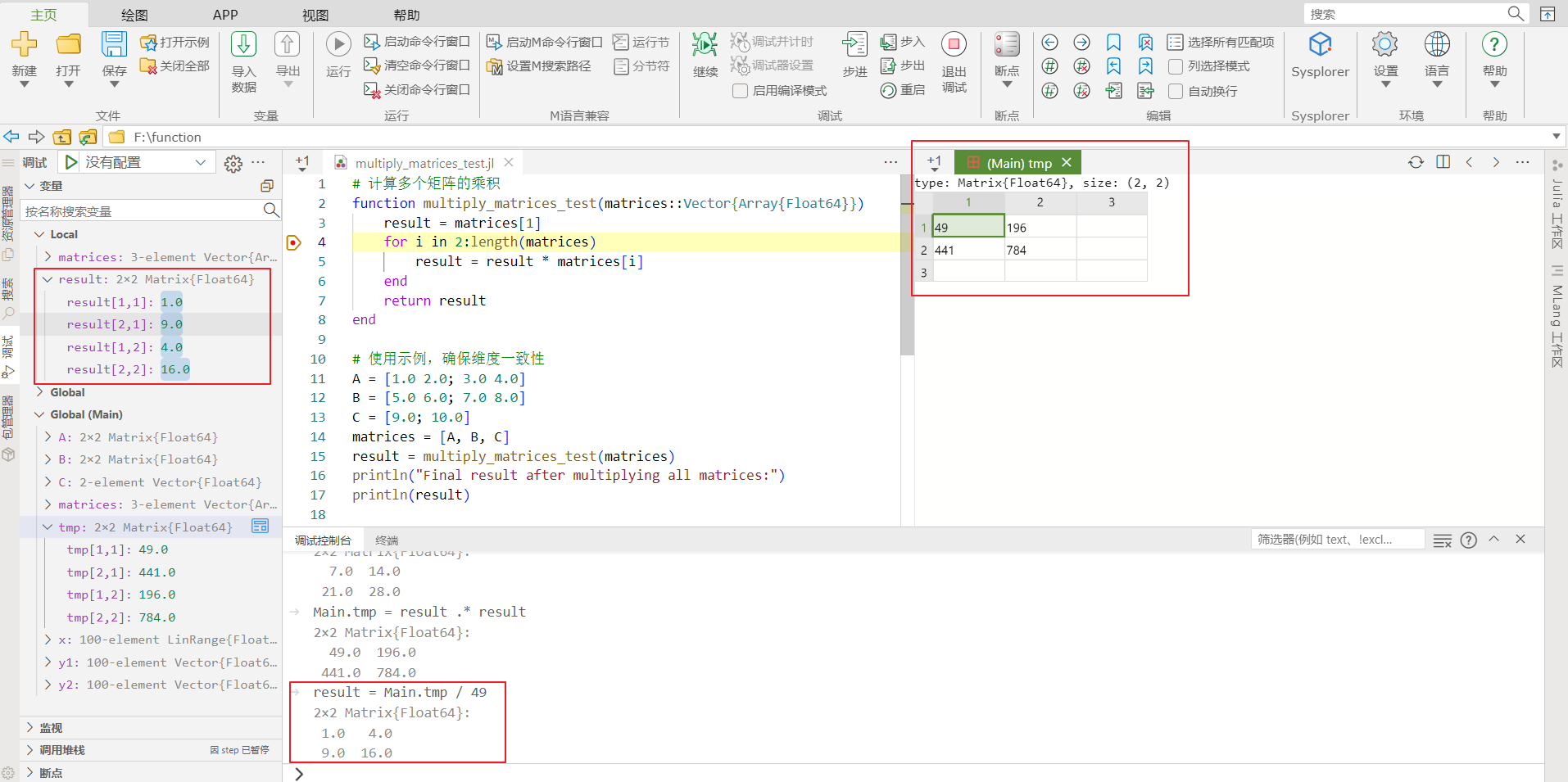This screenshot has width=1568, height=782.
Task: Enable the 启用编译模式 checkbox
Action: [740, 91]
